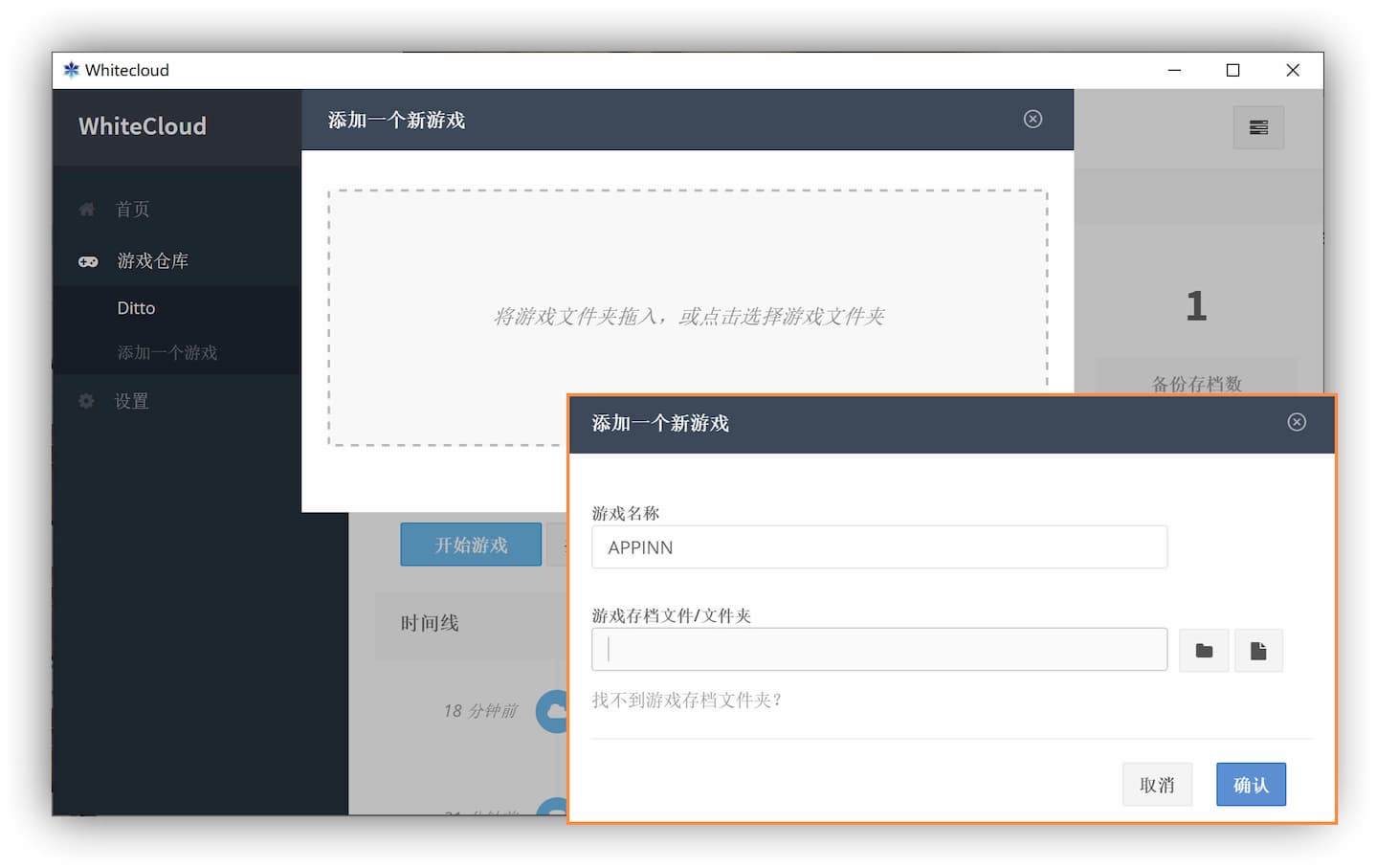This screenshot has width=1376, height=868.
Task: Close the lower 添加一个新游戏 dialog with APPINN
Action: (x=1297, y=422)
